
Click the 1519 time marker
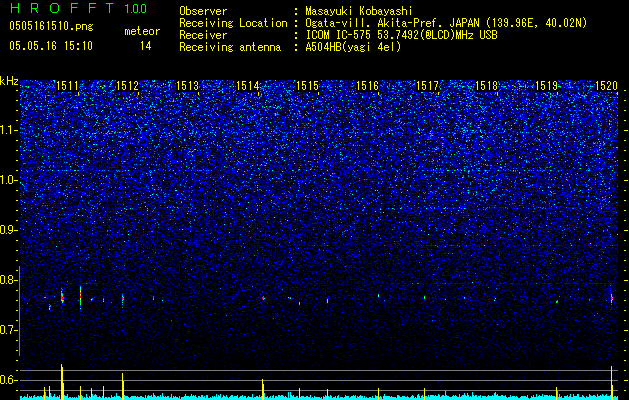pos(547,85)
